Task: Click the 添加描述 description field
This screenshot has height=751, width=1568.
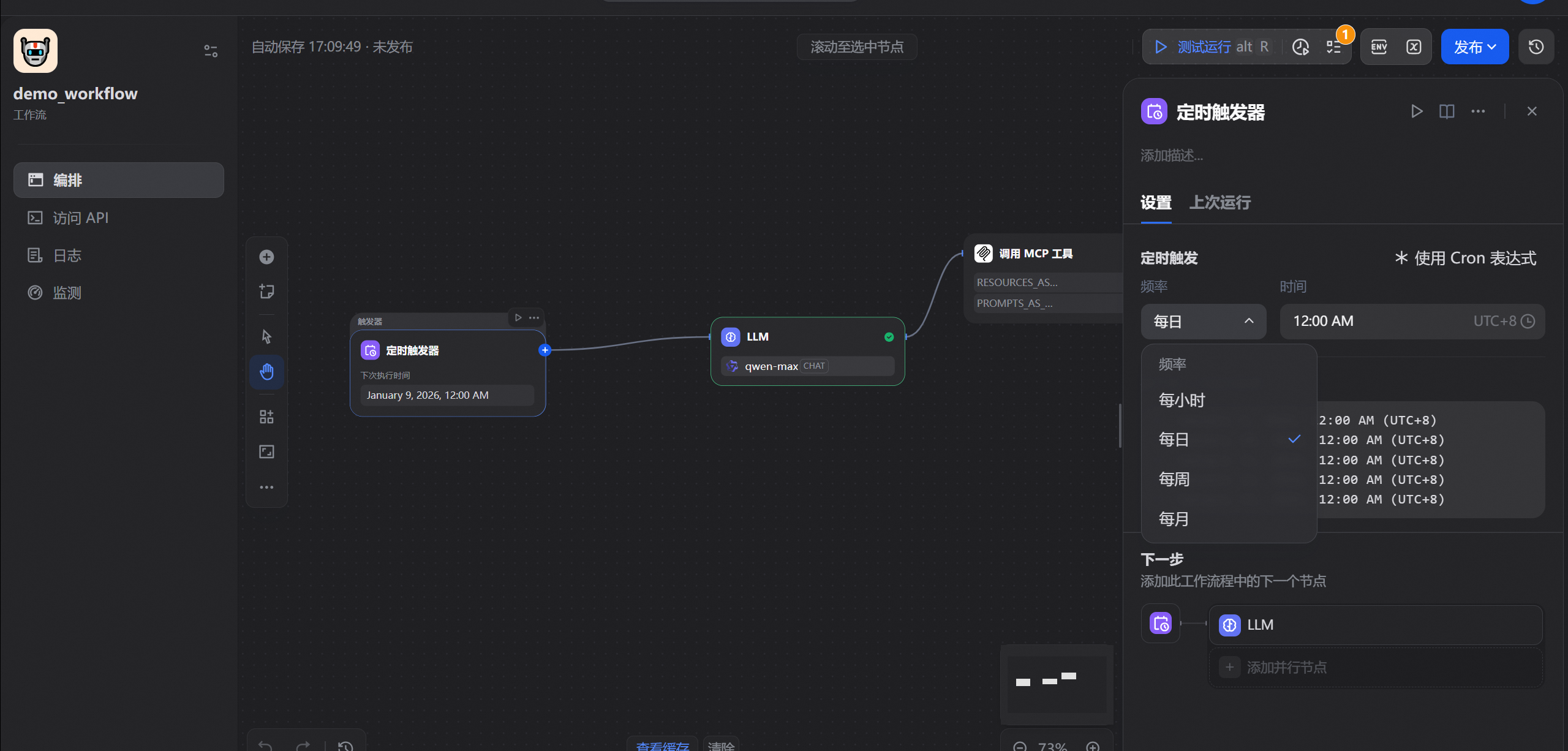Action: click(x=1172, y=156)
